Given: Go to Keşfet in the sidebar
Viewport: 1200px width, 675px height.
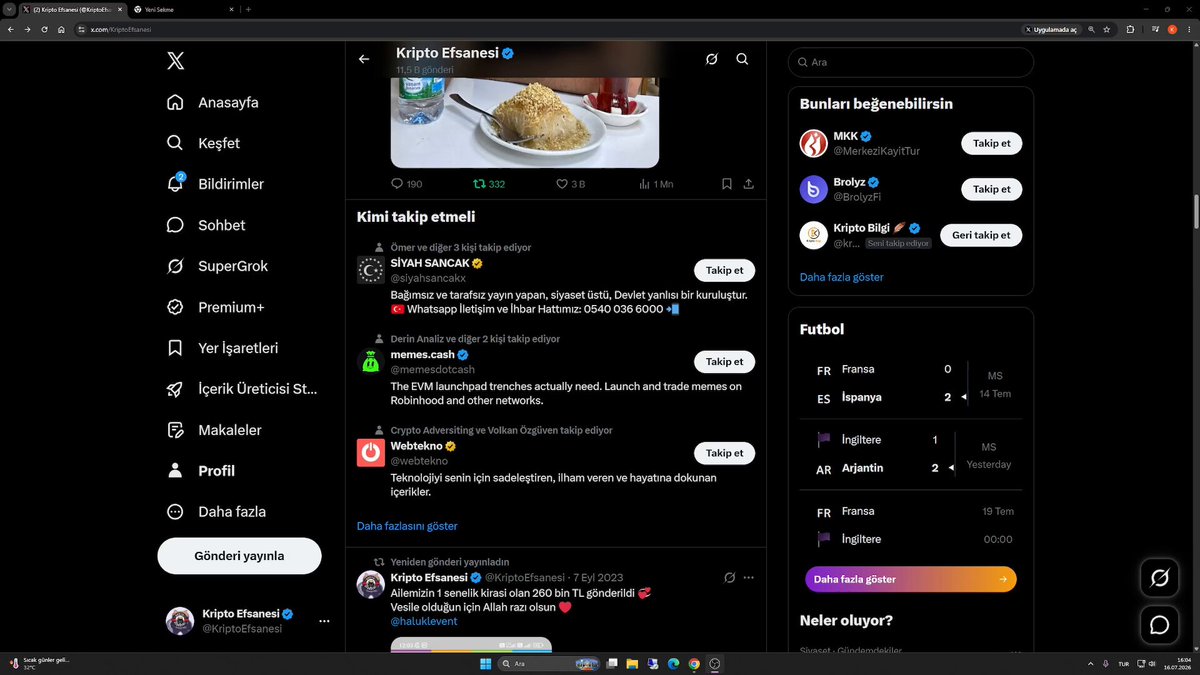Looking at the screenshot, I should tap(203, 143).
